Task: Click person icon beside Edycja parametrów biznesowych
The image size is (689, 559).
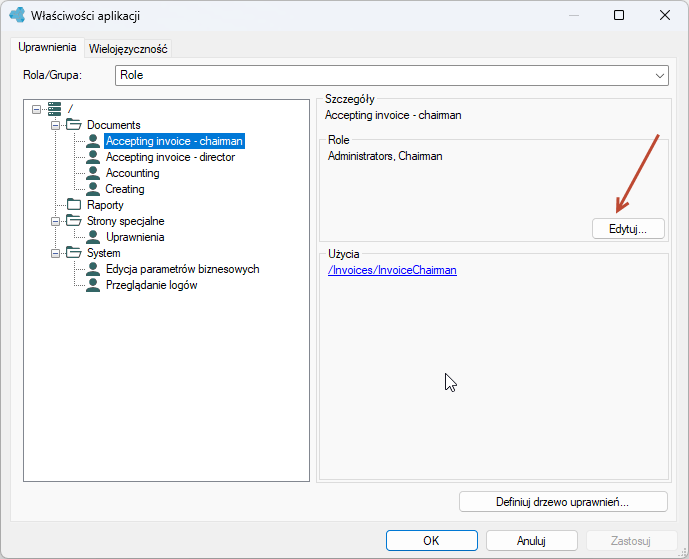Action: (x=93, y=269)
